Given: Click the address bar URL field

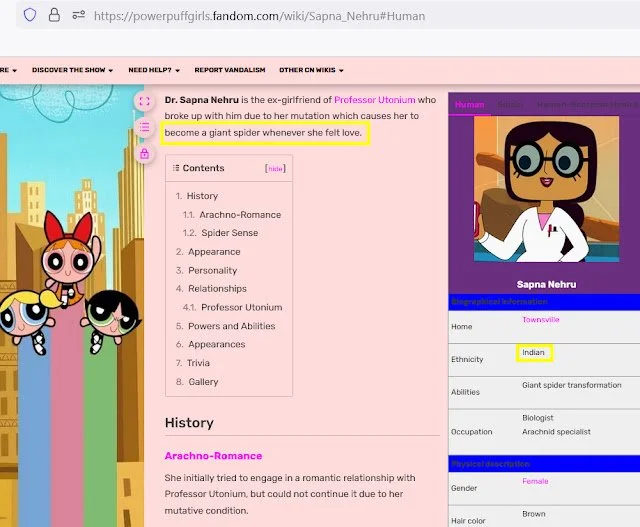Looking at the screenshot, I should (260, 16).
